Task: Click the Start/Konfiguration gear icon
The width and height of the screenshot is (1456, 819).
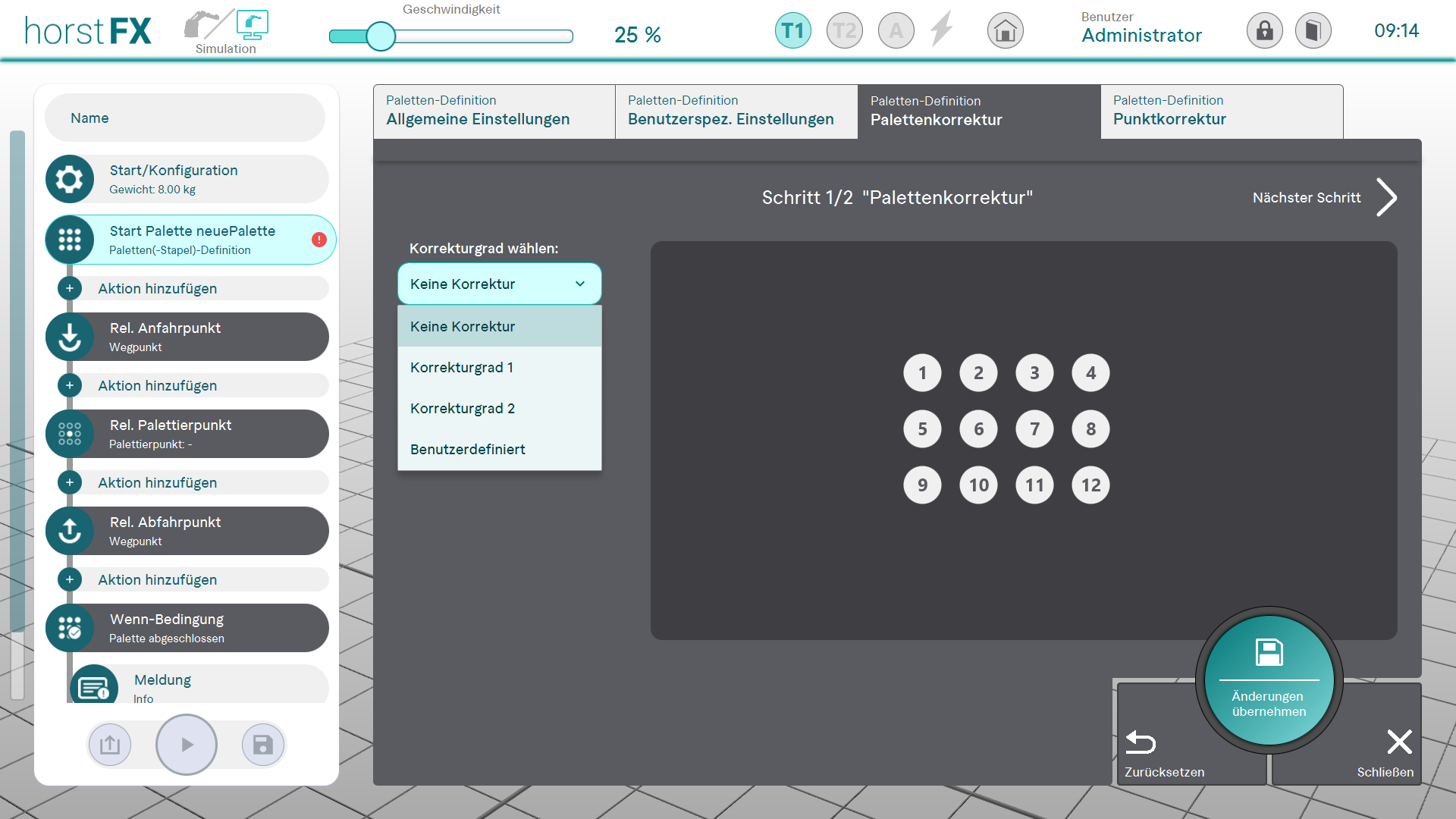Action: point(70,179)
